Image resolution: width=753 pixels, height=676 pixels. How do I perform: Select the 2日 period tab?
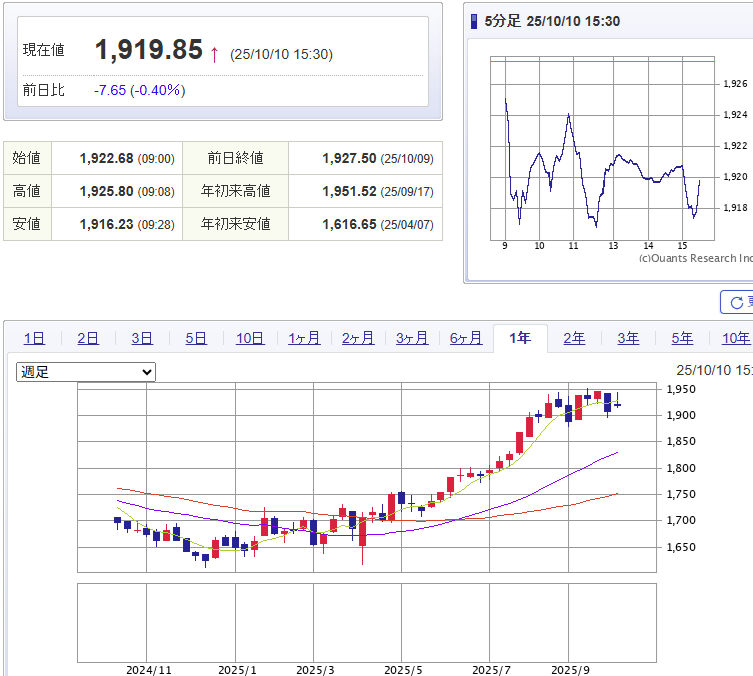tap(88, 338)
